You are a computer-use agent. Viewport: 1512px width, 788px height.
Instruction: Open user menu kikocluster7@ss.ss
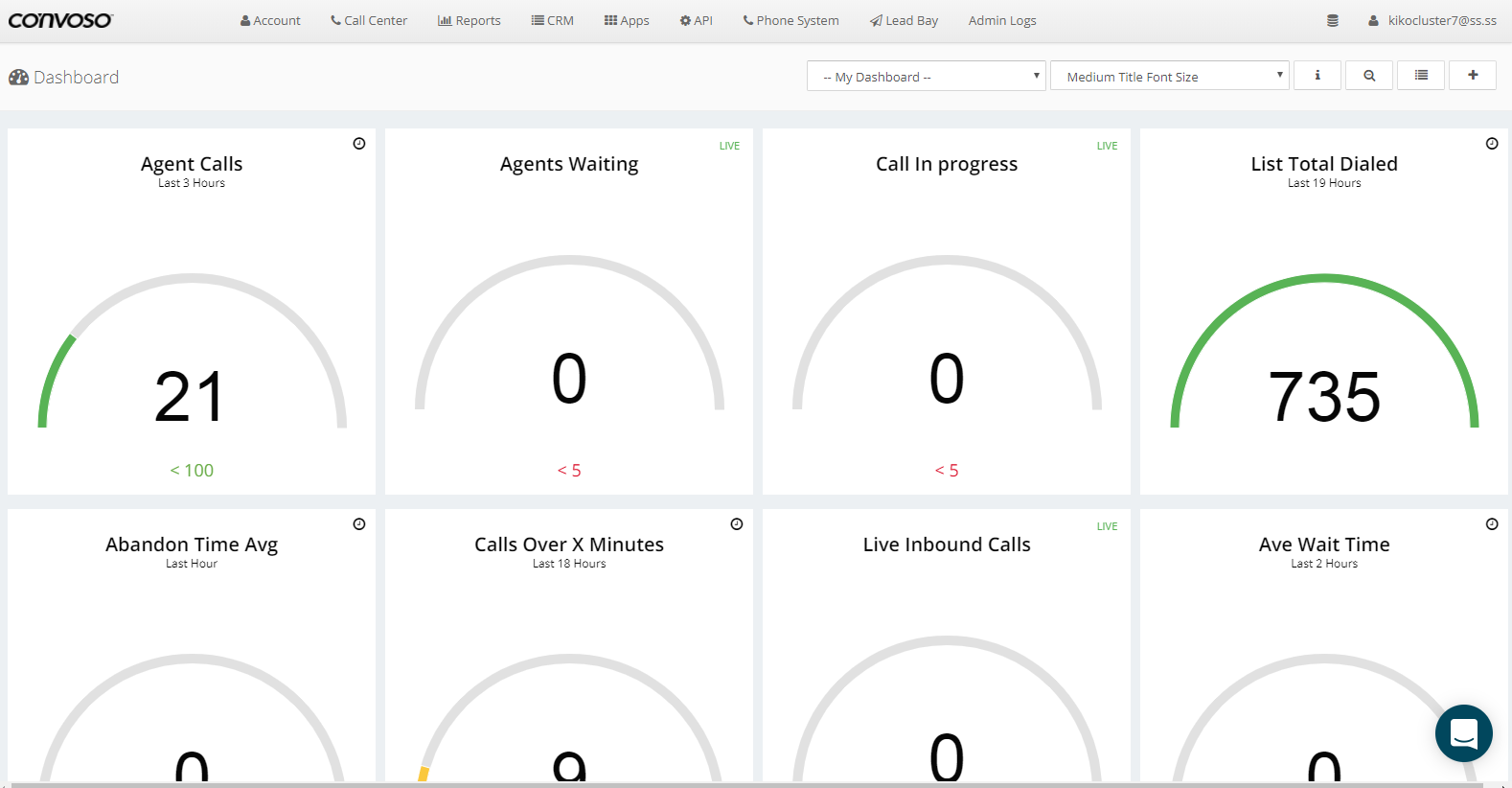coord(1432,20)
